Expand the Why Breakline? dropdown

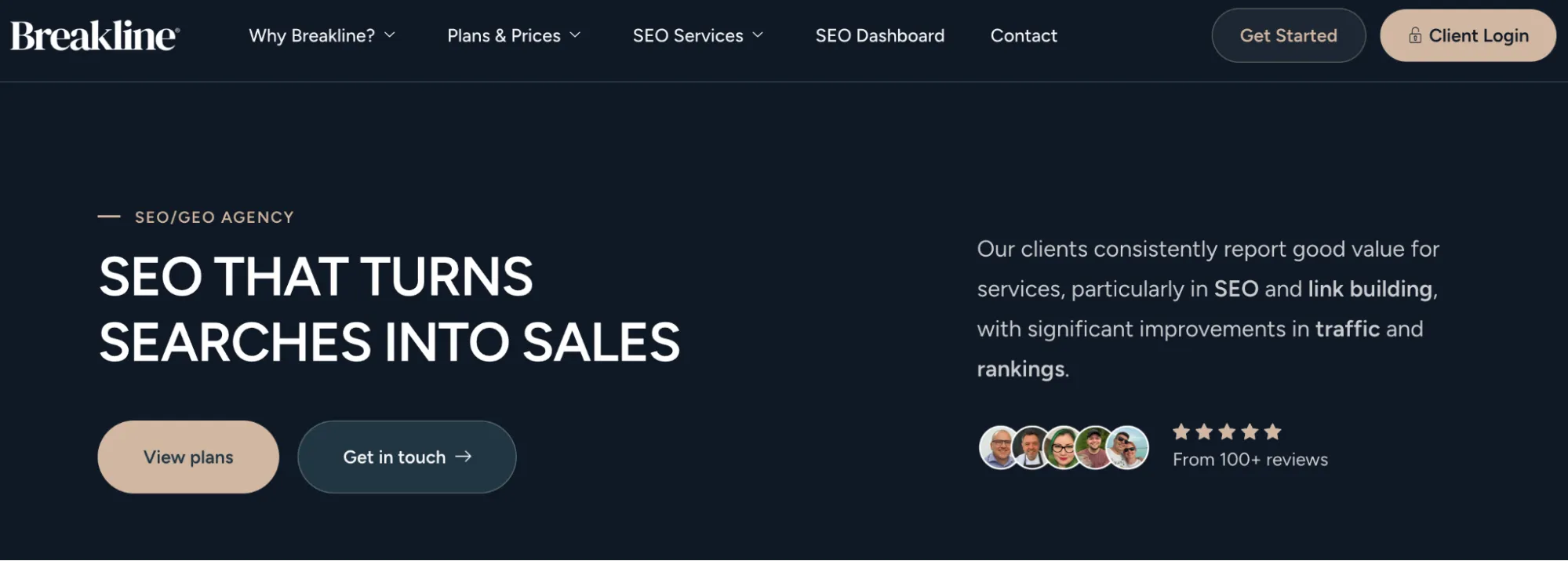[x=322, y=35]
